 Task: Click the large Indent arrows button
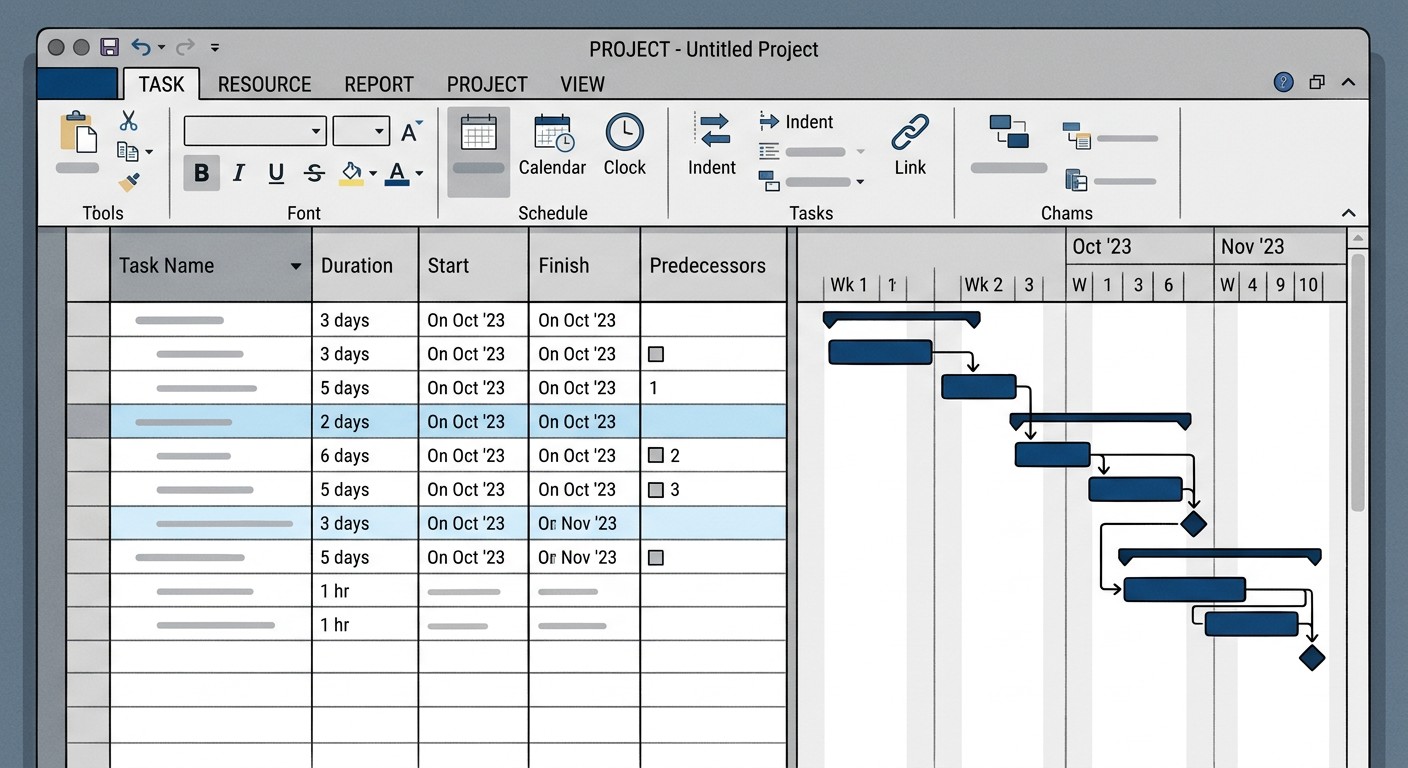(712, 145)
